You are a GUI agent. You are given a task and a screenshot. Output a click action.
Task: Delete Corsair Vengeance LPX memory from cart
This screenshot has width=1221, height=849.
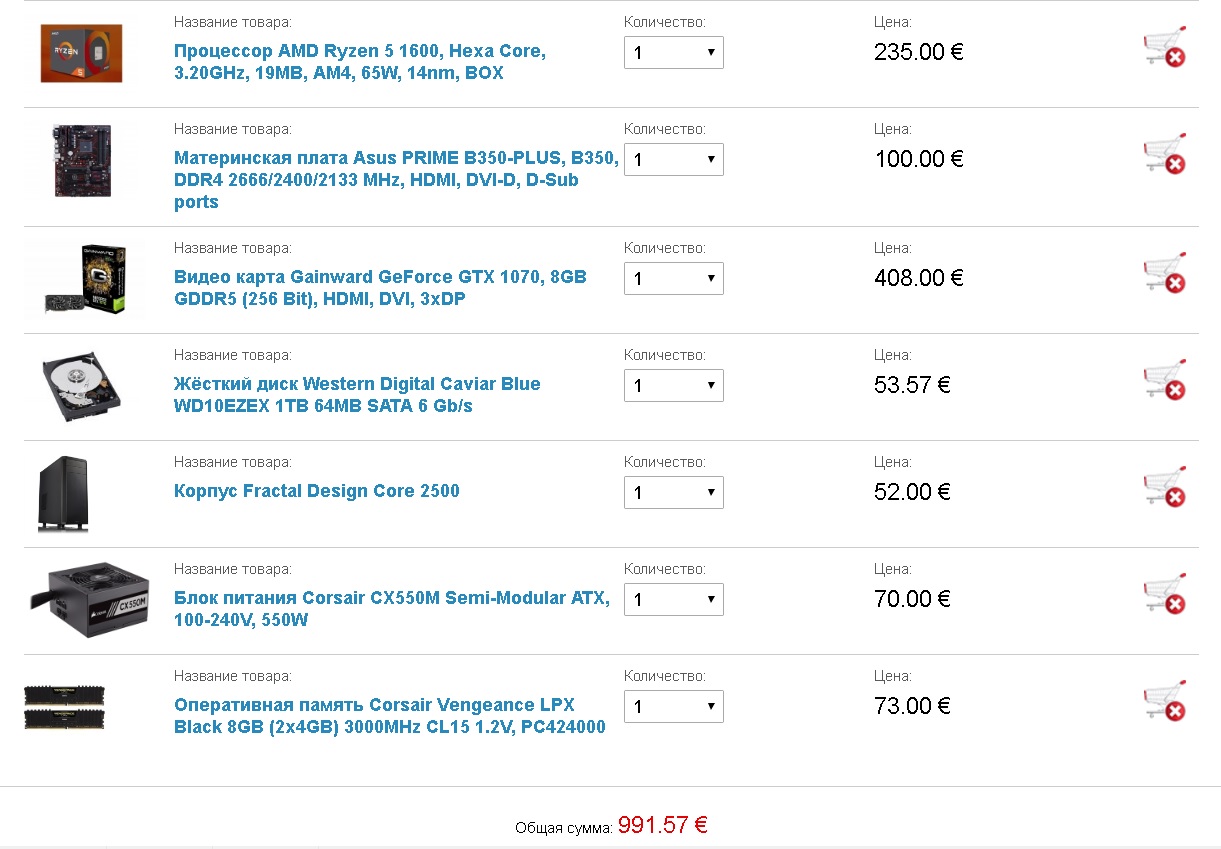tap(1164, 701)
